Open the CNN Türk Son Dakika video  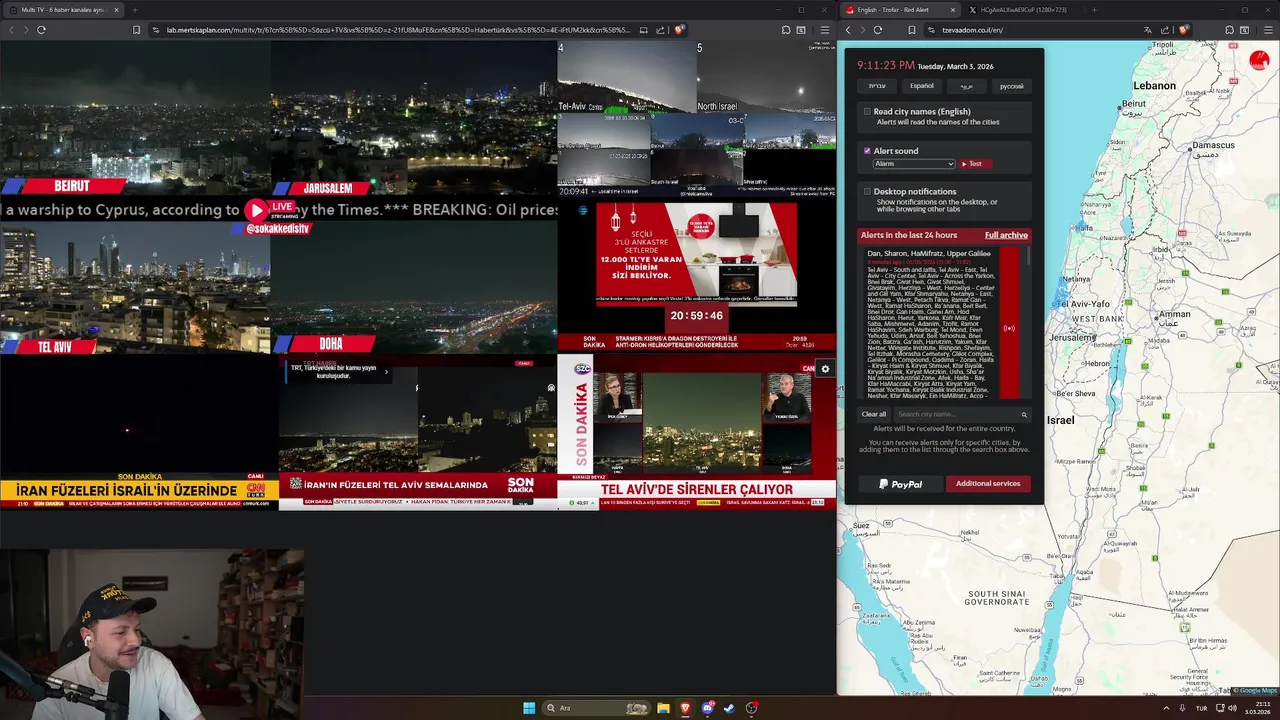(x=139, y=432)
